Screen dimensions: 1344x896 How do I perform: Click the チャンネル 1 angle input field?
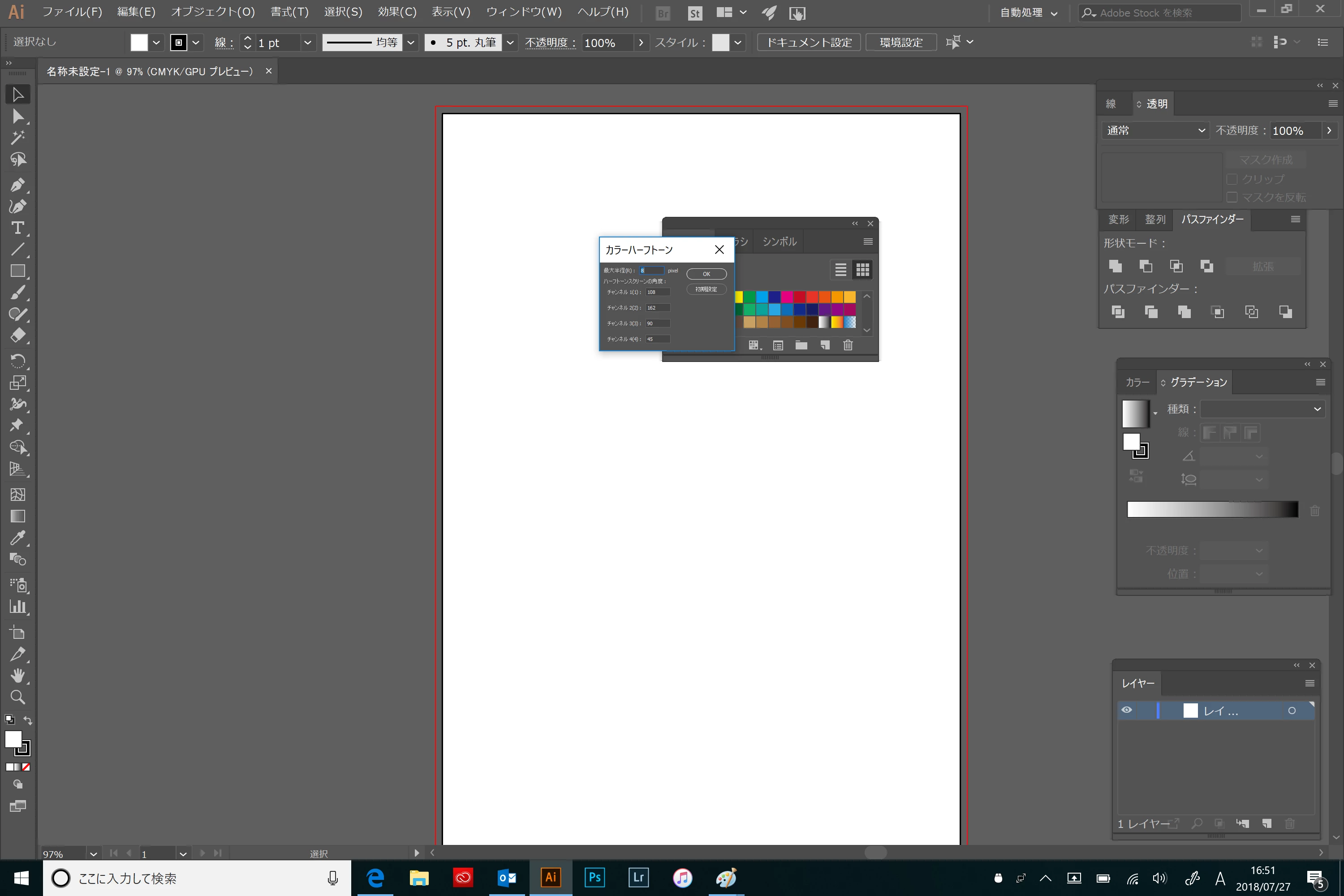[657, 292]
